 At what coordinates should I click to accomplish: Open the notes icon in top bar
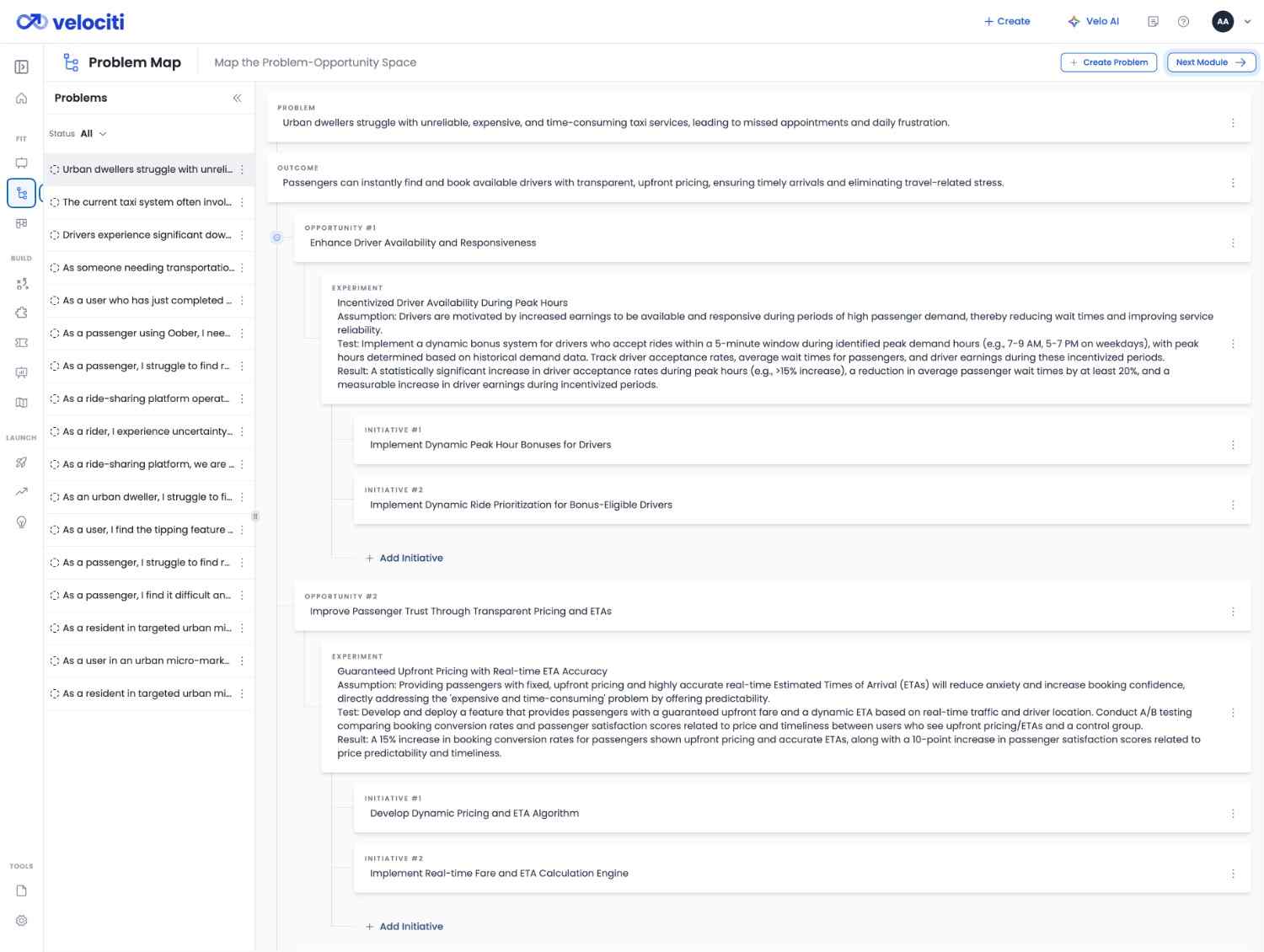tap(1154, 22)
